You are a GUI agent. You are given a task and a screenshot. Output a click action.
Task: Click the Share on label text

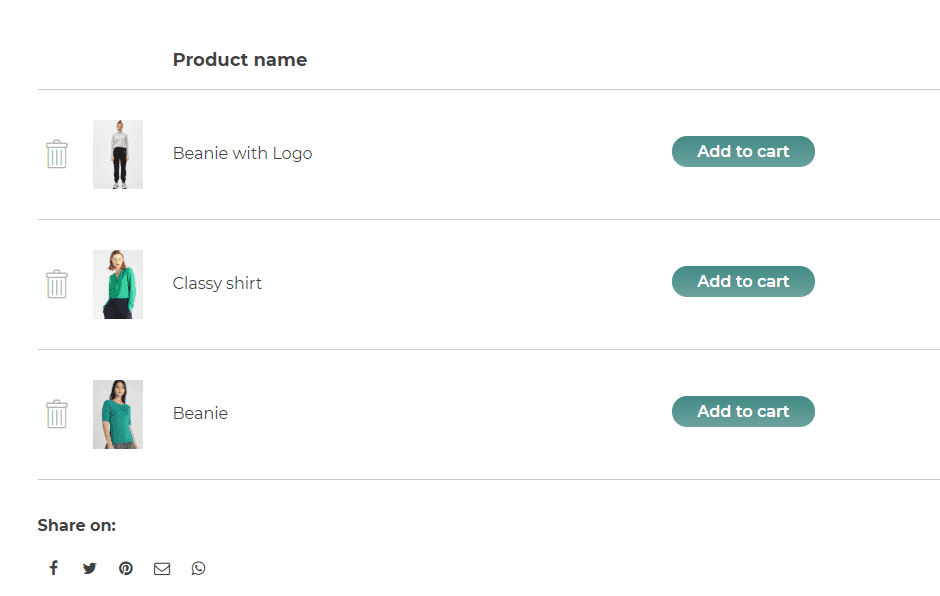click(x=77, y=525)
